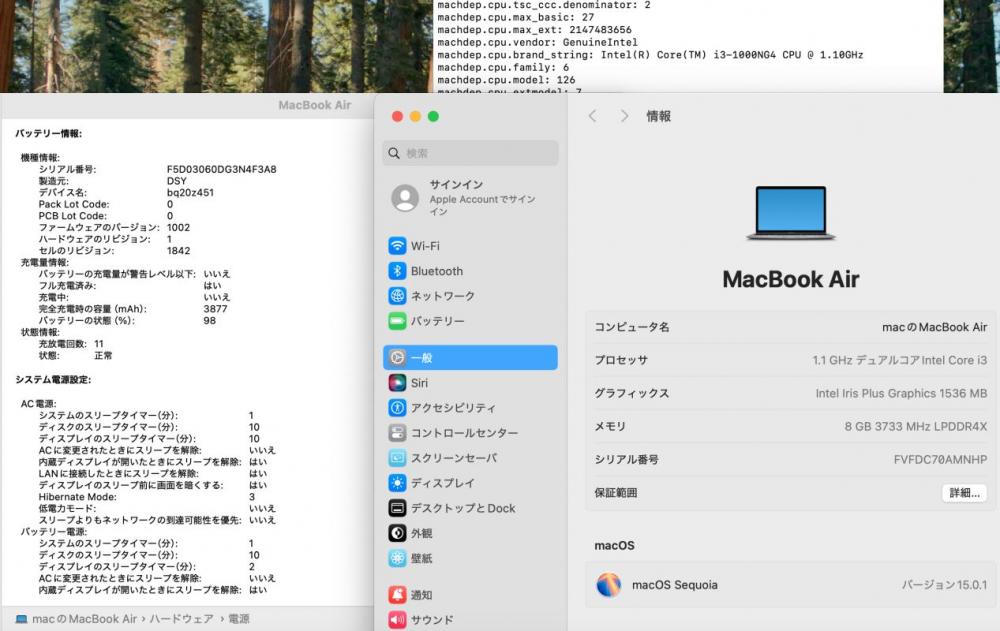Click the 低電力モード row

157,508
